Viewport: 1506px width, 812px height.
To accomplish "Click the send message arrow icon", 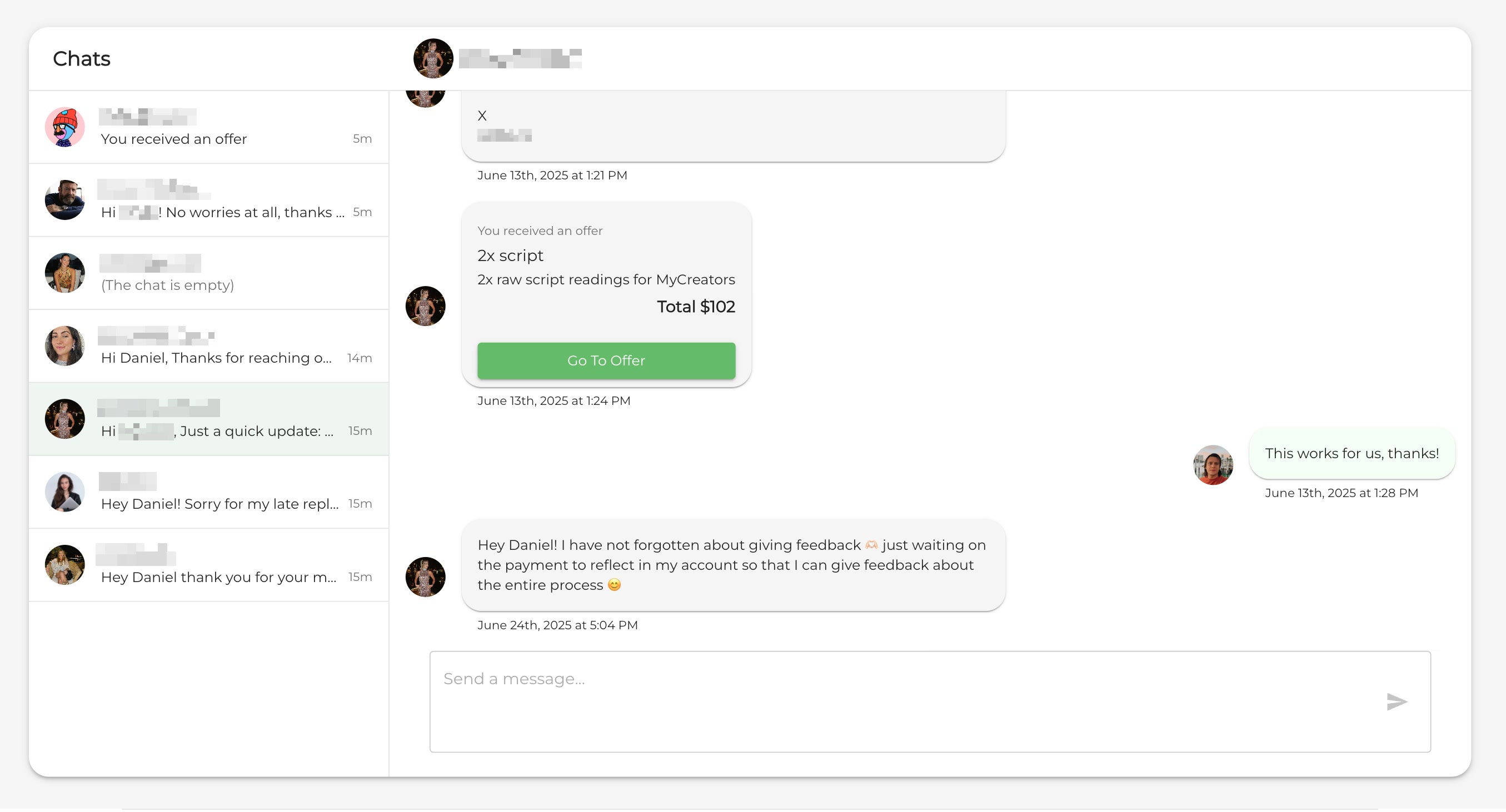I will (x=1397, y=701).
